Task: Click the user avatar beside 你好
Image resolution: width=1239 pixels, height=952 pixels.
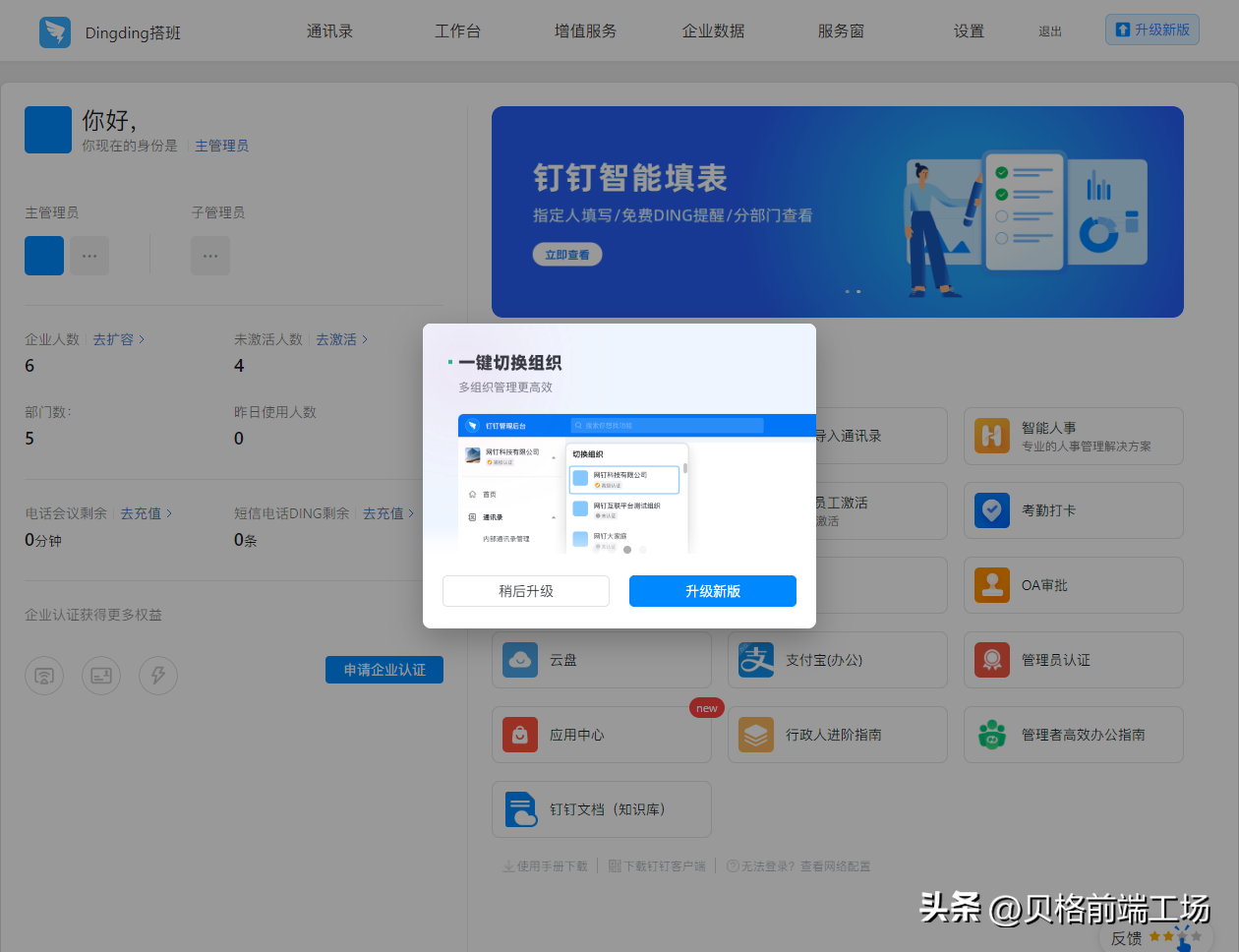Action: coord(48,130)
